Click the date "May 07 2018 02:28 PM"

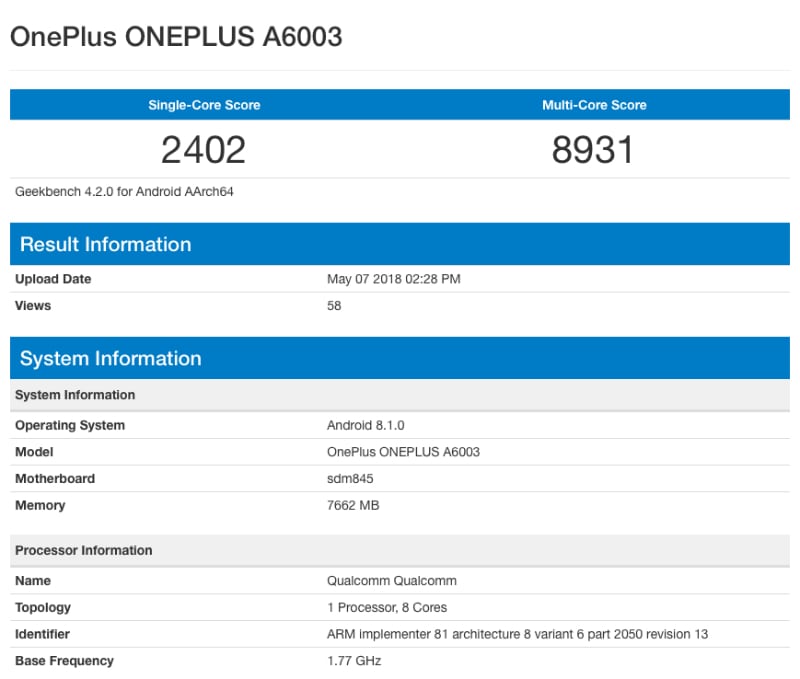[x=393, y=279]
